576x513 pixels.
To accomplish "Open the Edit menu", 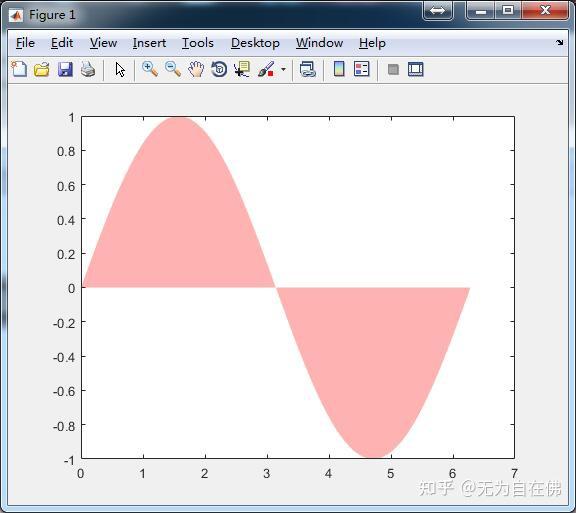I will pyautogui.click(x=62, y=43).
